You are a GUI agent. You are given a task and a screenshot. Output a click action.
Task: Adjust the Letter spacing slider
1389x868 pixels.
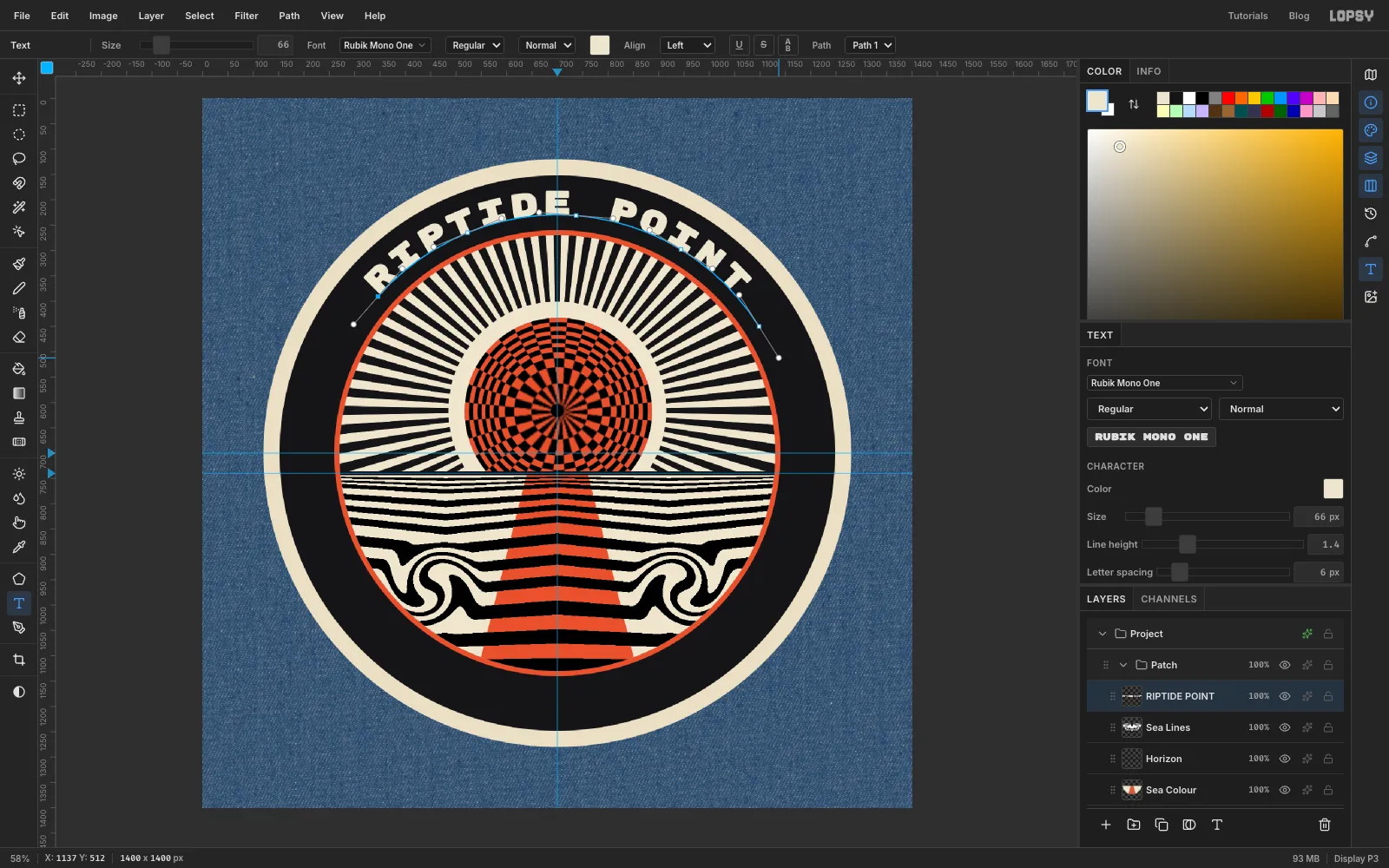[x=1223, y=572]
